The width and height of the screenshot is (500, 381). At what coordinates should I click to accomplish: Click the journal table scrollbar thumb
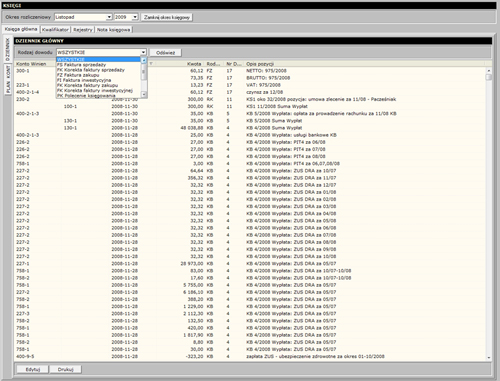click(489, 77)
